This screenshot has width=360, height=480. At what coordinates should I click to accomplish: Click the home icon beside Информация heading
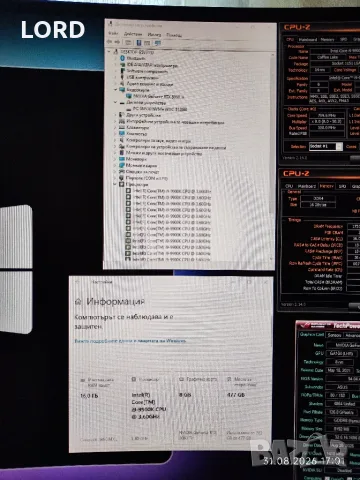(x=78, y=302)
